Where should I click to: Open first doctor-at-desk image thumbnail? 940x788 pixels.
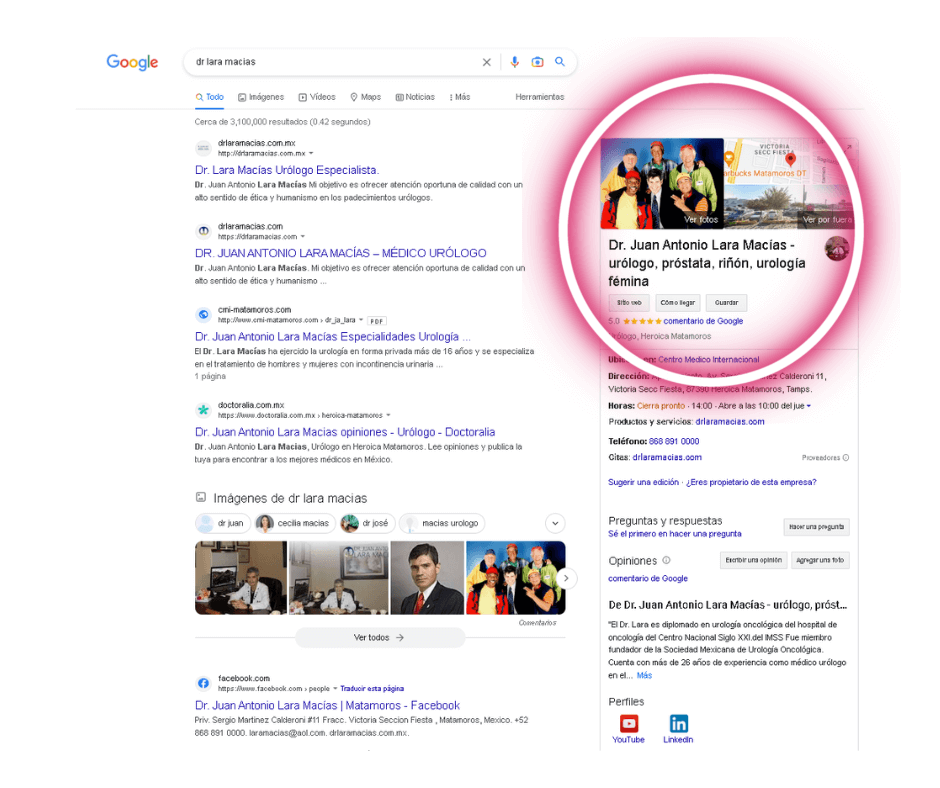241,578
